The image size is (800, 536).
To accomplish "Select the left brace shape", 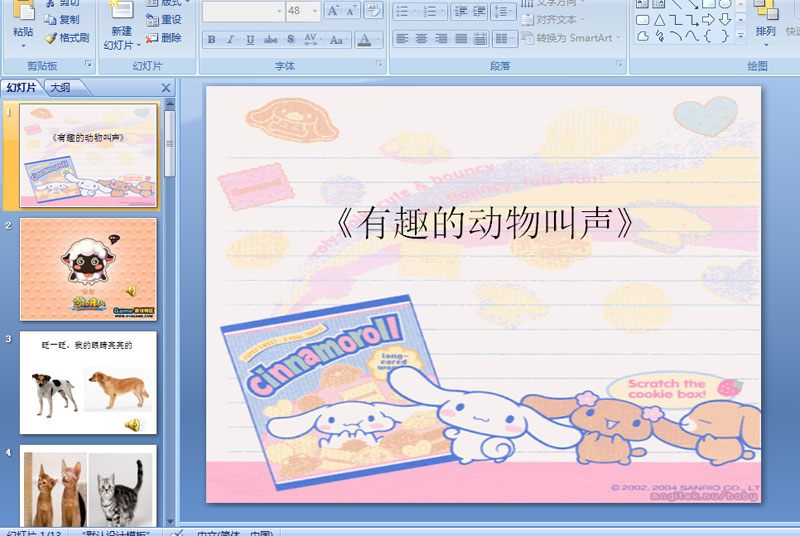I will click(708, 36).
